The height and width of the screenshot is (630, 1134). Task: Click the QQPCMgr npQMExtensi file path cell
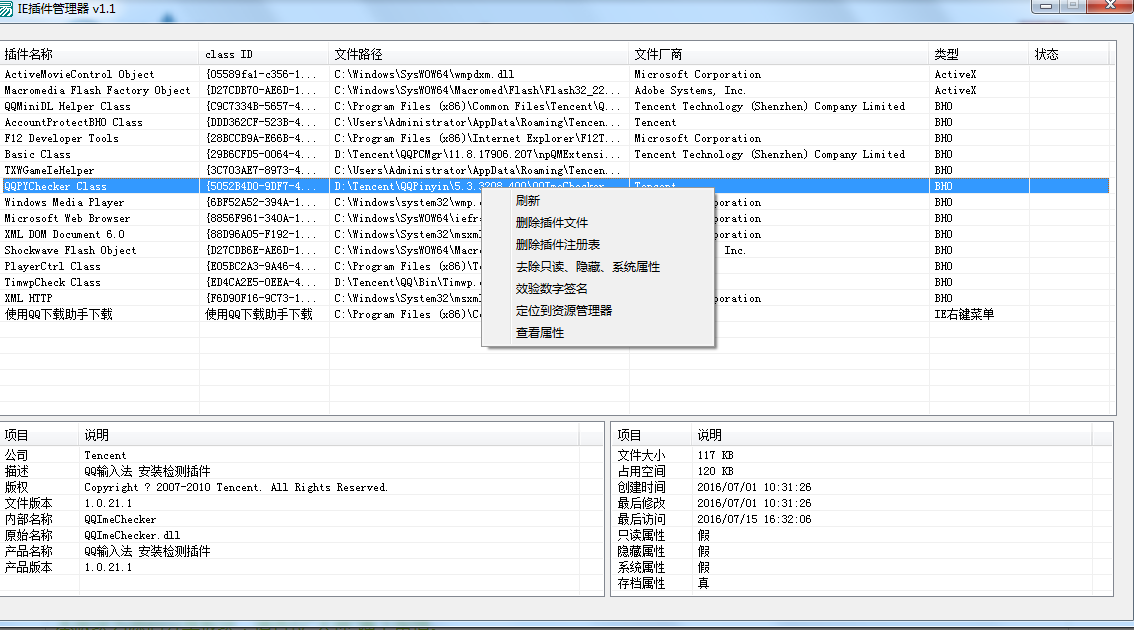pyautogui.click(x=477, y=154)
